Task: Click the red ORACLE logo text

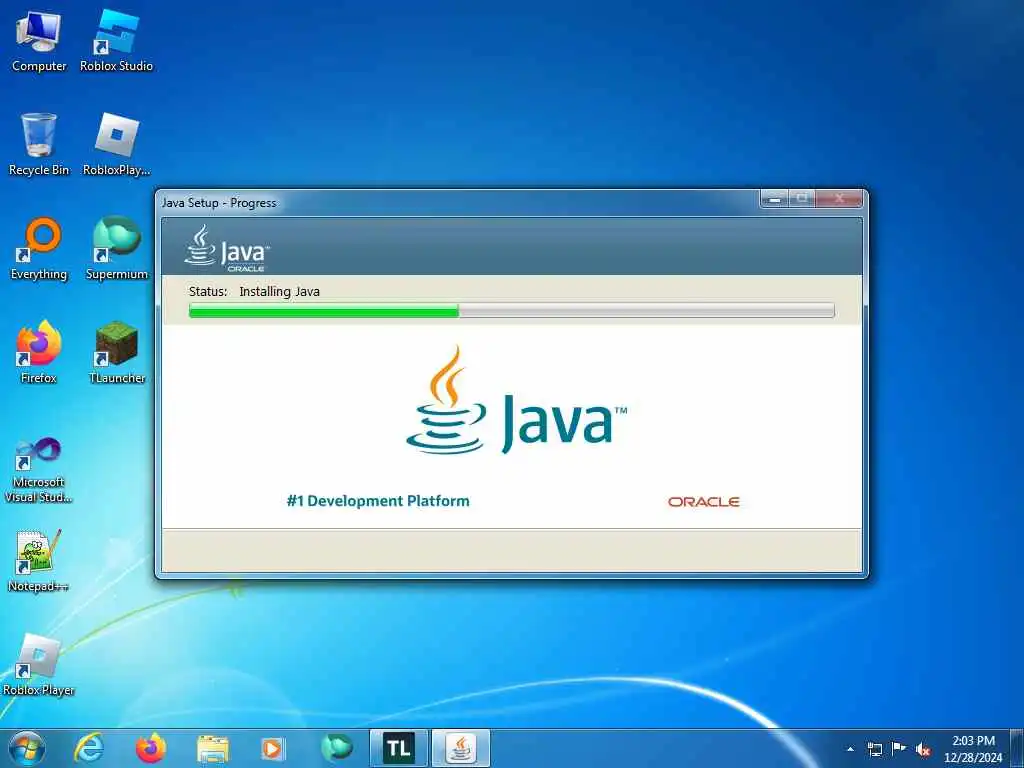Action: click(x=703, y=502)
